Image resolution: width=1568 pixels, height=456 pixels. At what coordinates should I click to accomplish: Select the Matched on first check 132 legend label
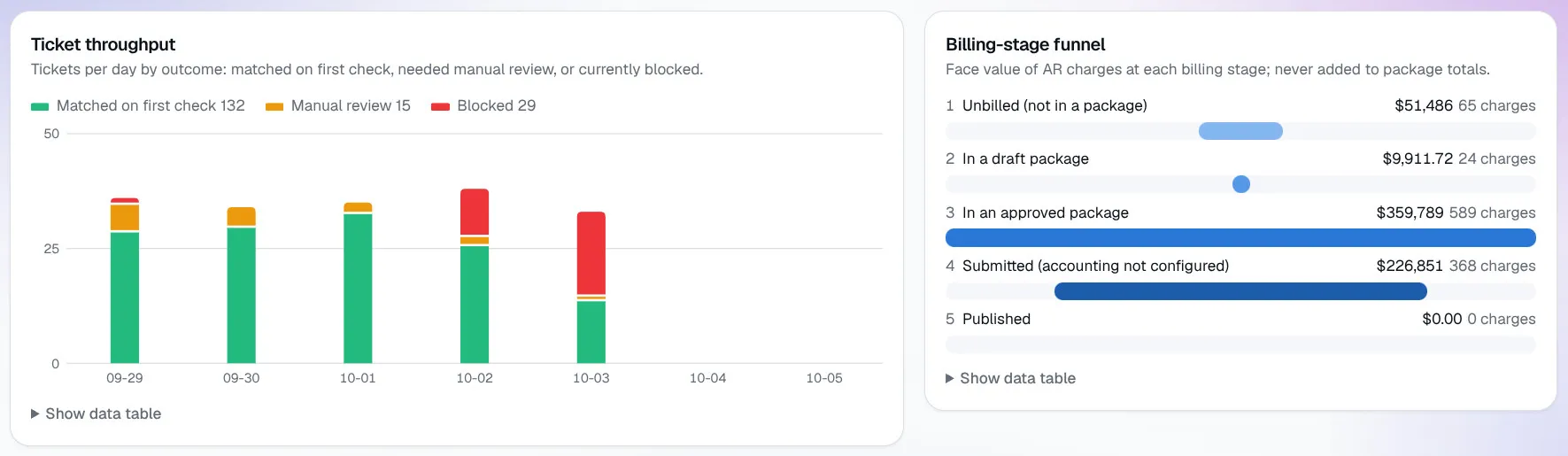click(x=151, y=105)
